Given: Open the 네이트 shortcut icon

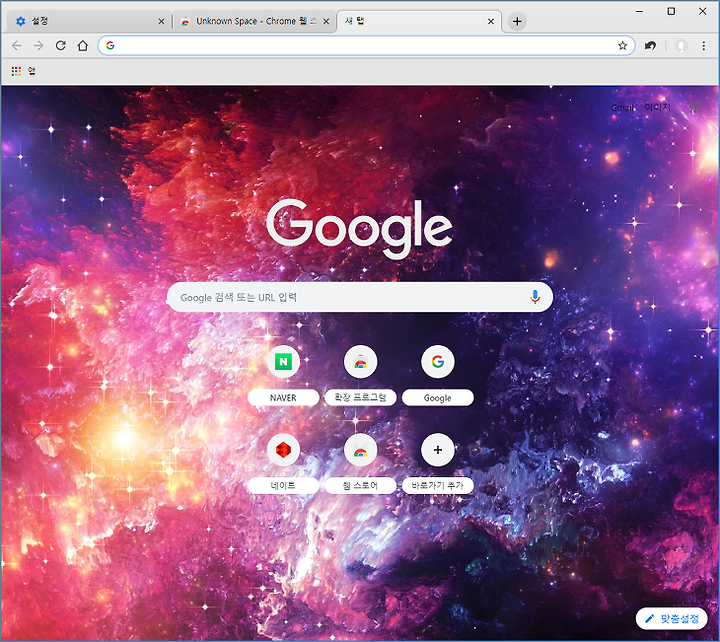Looking at the screenshot, I should point(283,450).
